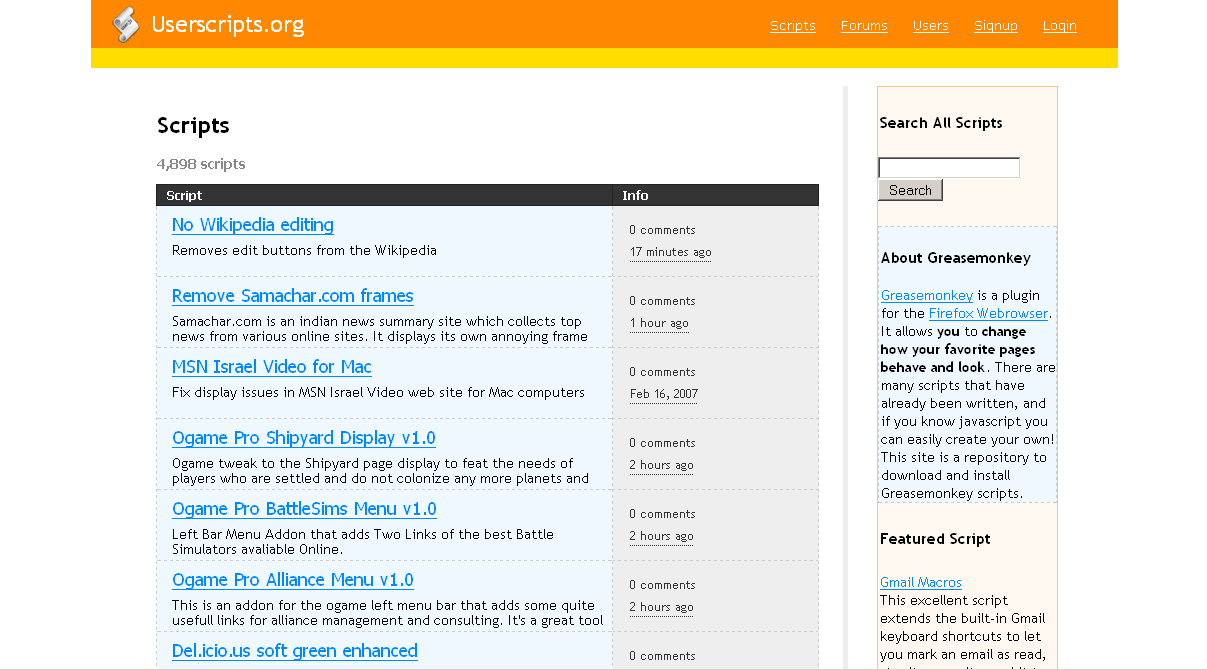
Task: Open the Users page
Action: coord(930,25)
